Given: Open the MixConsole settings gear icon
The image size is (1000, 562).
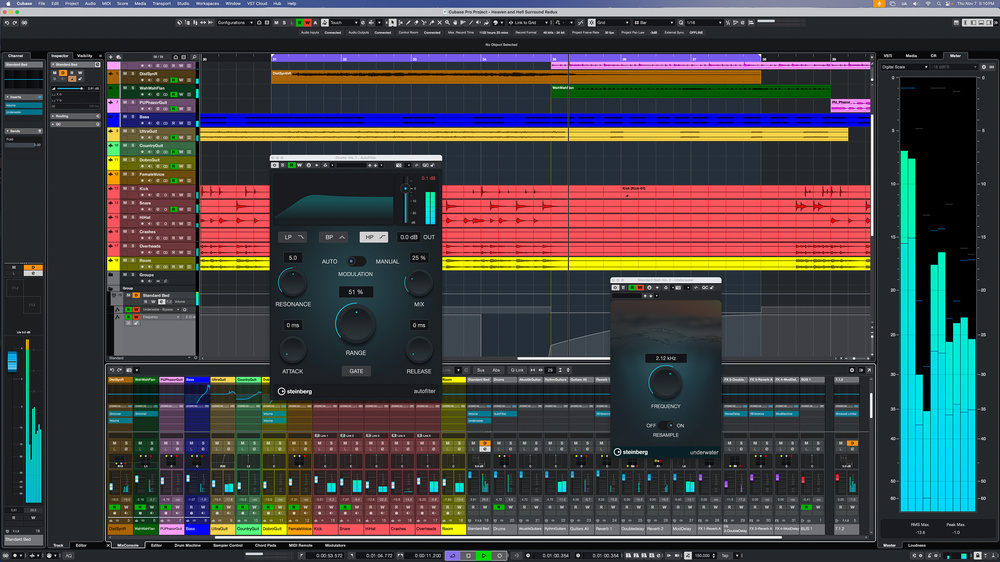Looking at the screenshot, I should click(851, 370).
